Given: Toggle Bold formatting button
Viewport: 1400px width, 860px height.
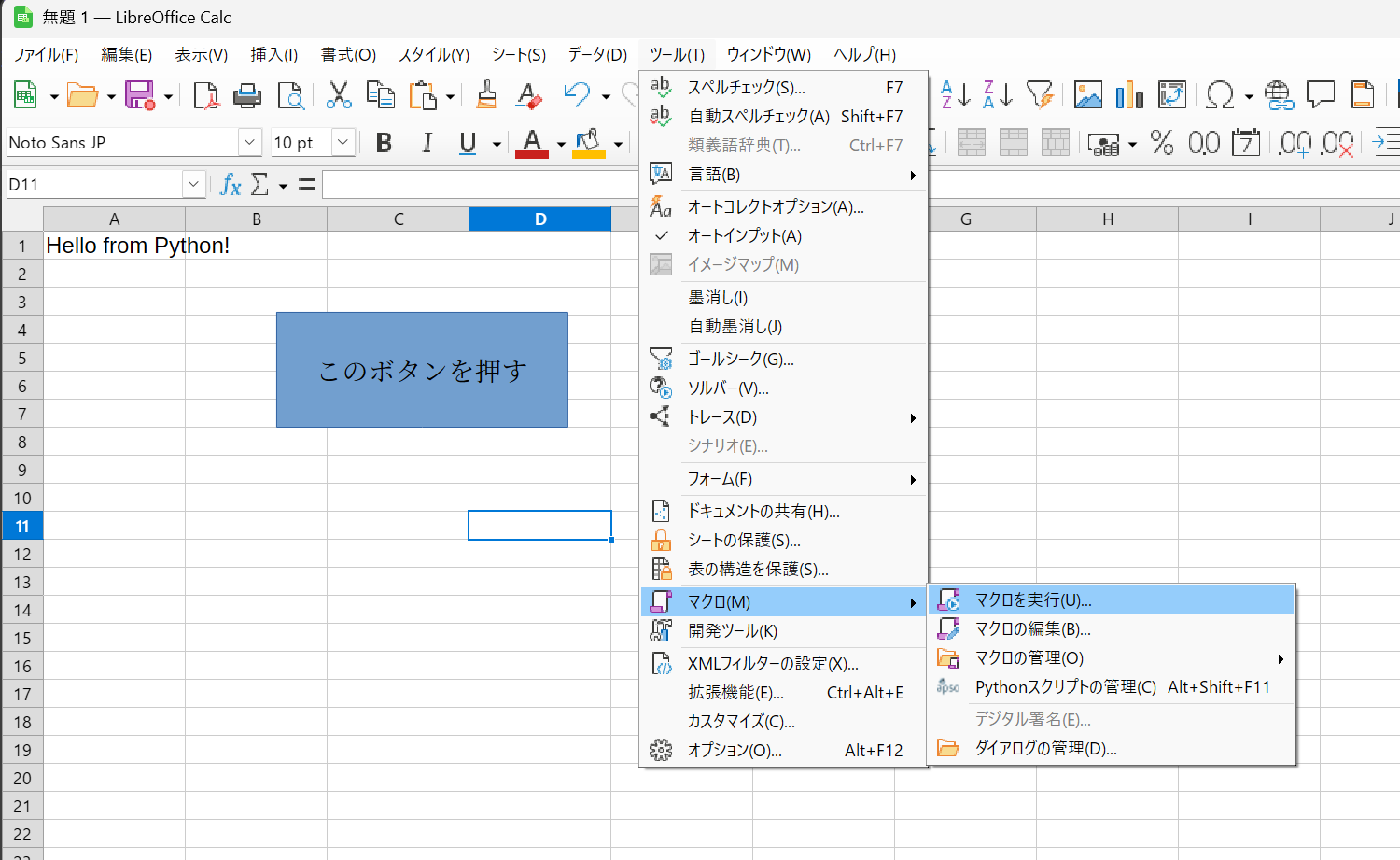Looking at the screenshot, I should pyautogui.click(x=384, y=143).
